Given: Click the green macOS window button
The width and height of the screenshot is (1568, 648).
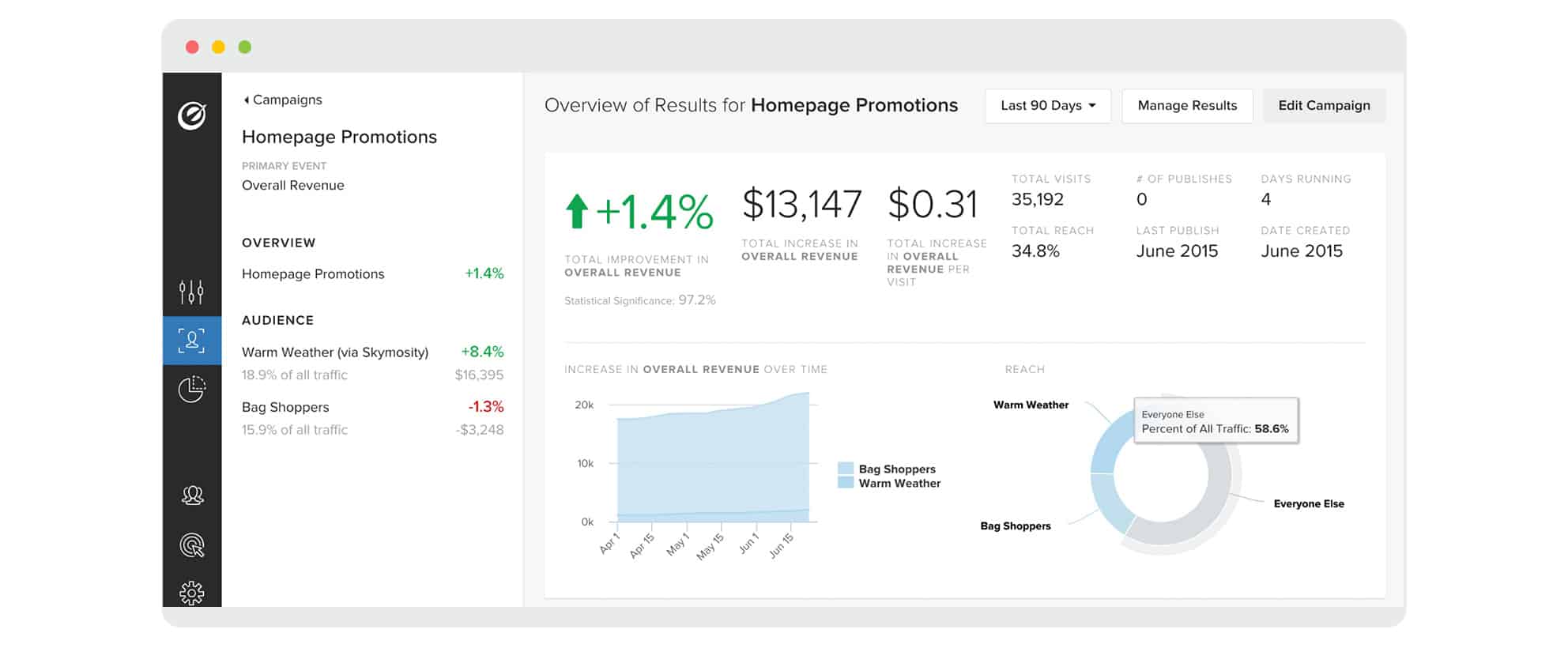Looking at the screenshot, I should 245,47.
